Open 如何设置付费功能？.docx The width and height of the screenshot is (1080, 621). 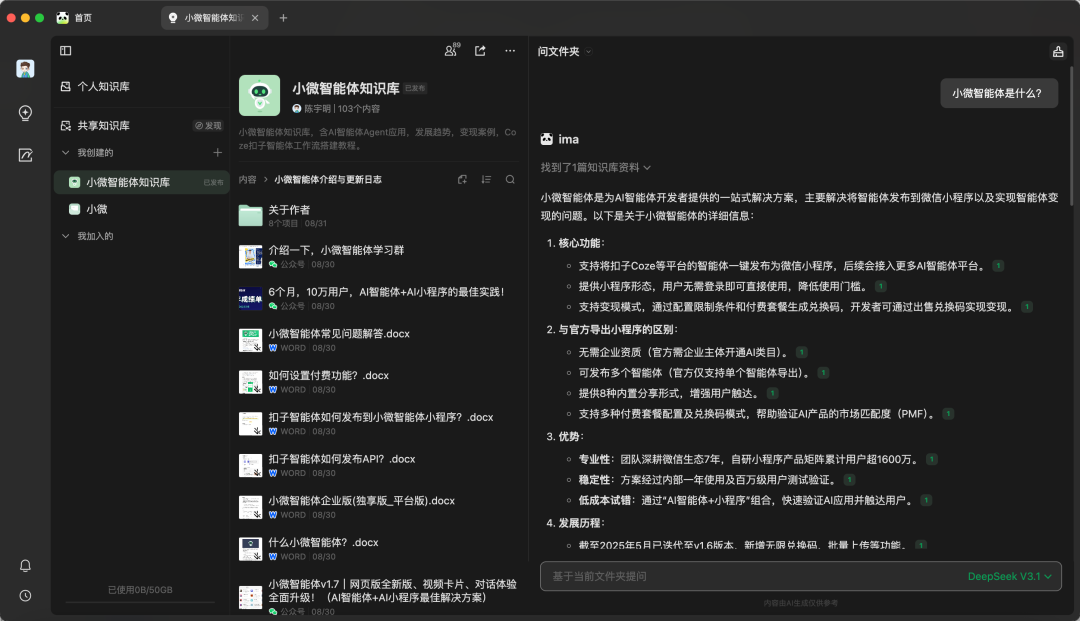378,382
